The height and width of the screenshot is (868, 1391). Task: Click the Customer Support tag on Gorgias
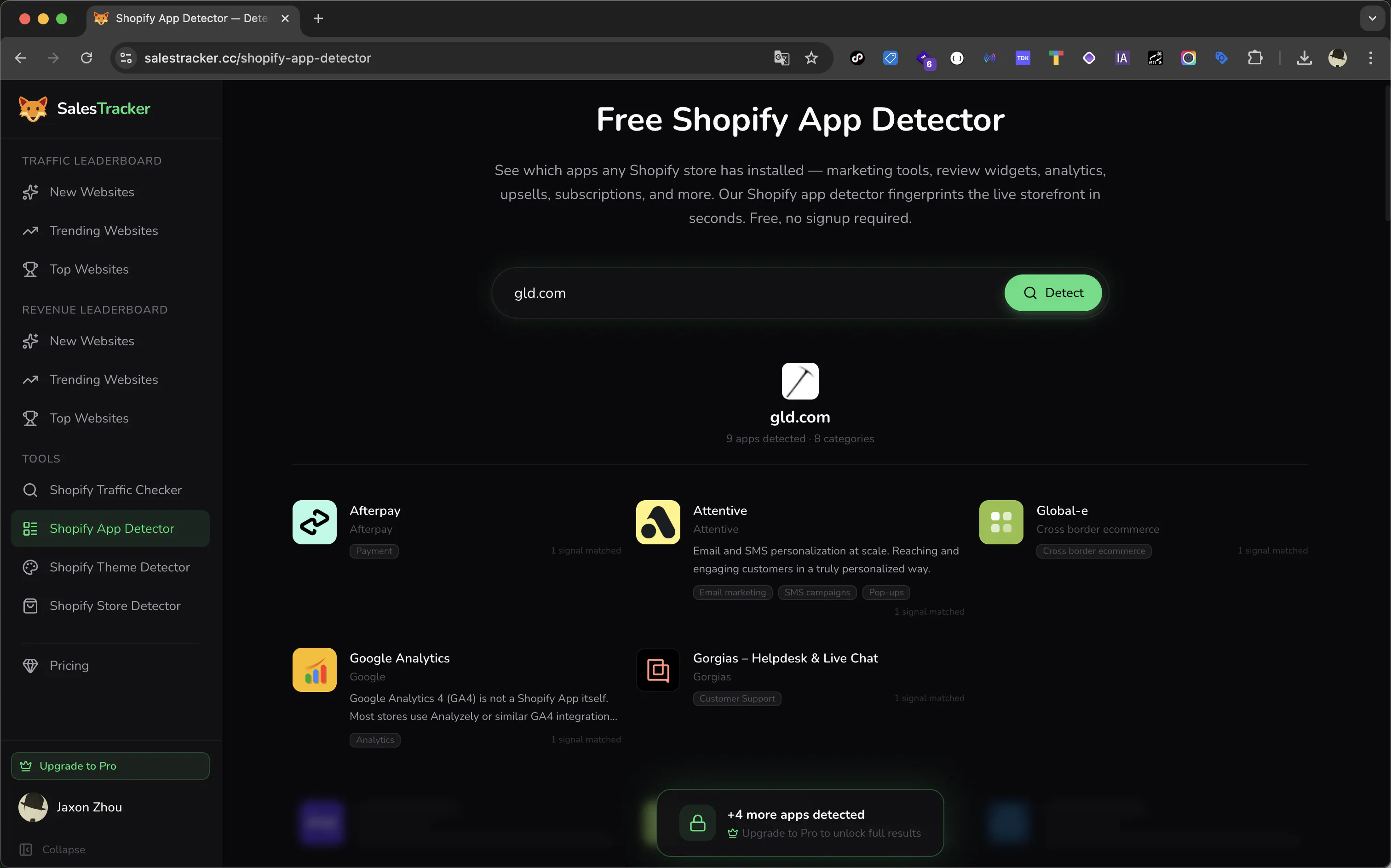[737, 699]
